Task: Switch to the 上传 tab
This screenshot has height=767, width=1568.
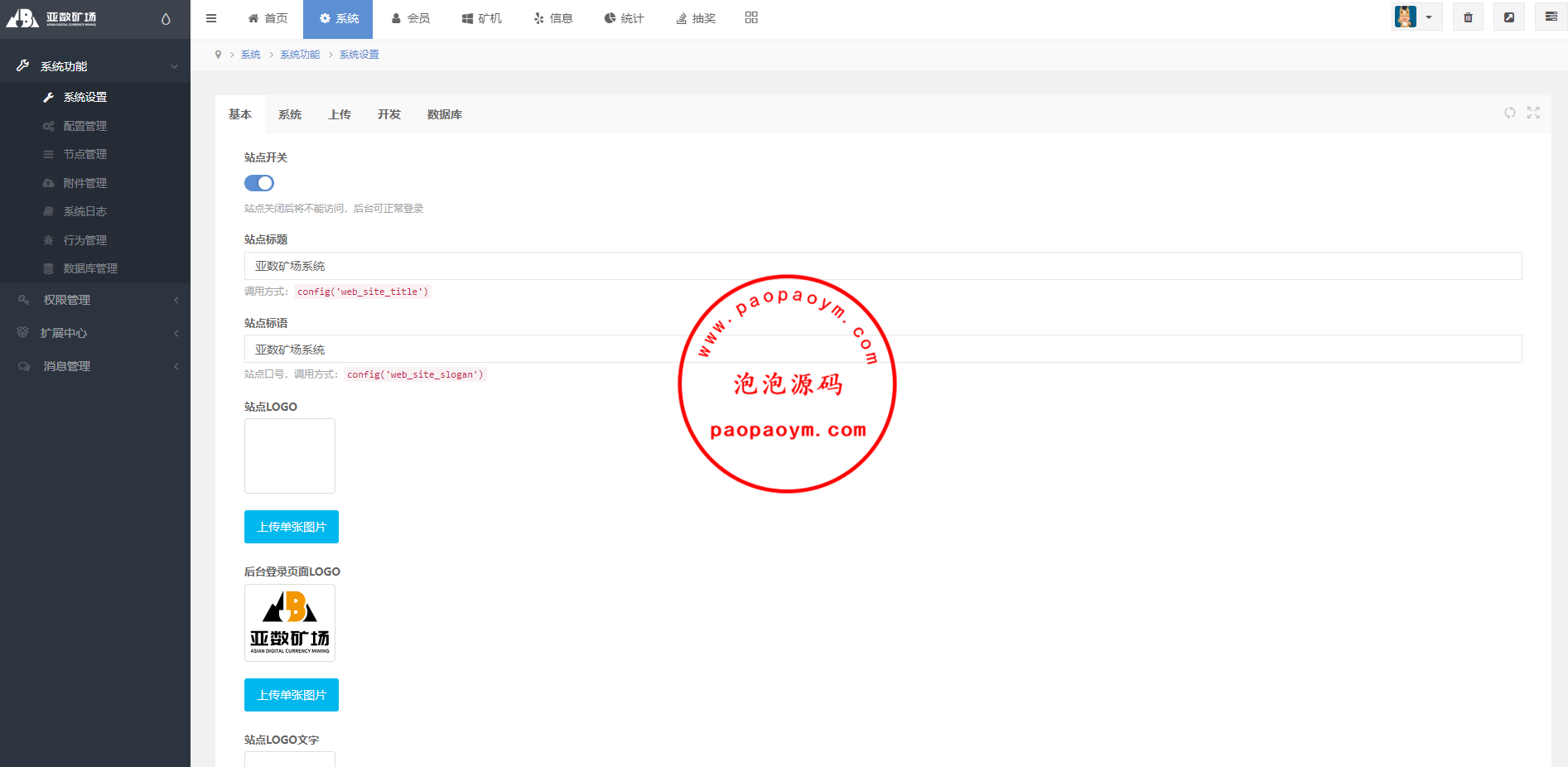Action: click(x=340, y=114)
